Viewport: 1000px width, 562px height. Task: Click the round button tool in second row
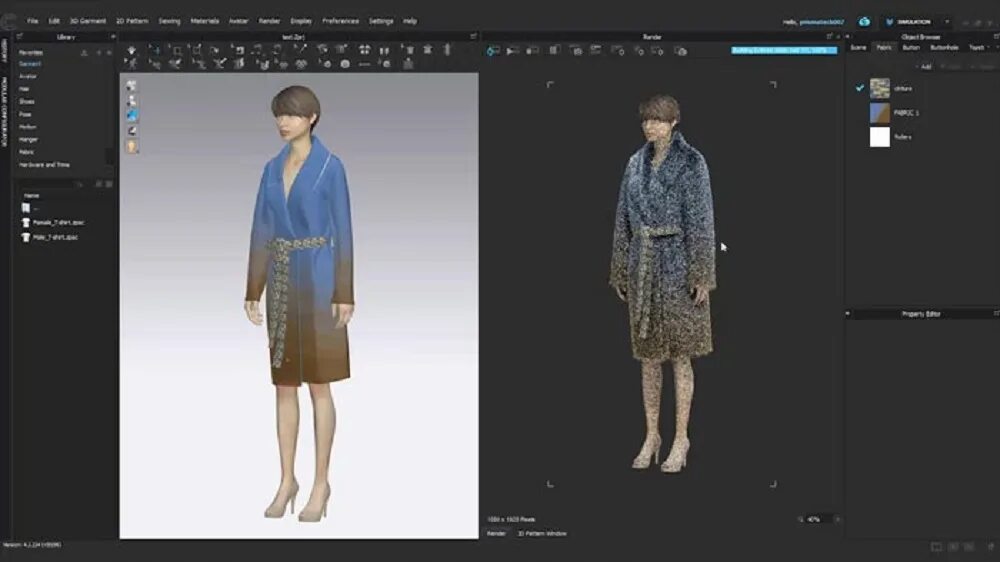tap(345, 64)
